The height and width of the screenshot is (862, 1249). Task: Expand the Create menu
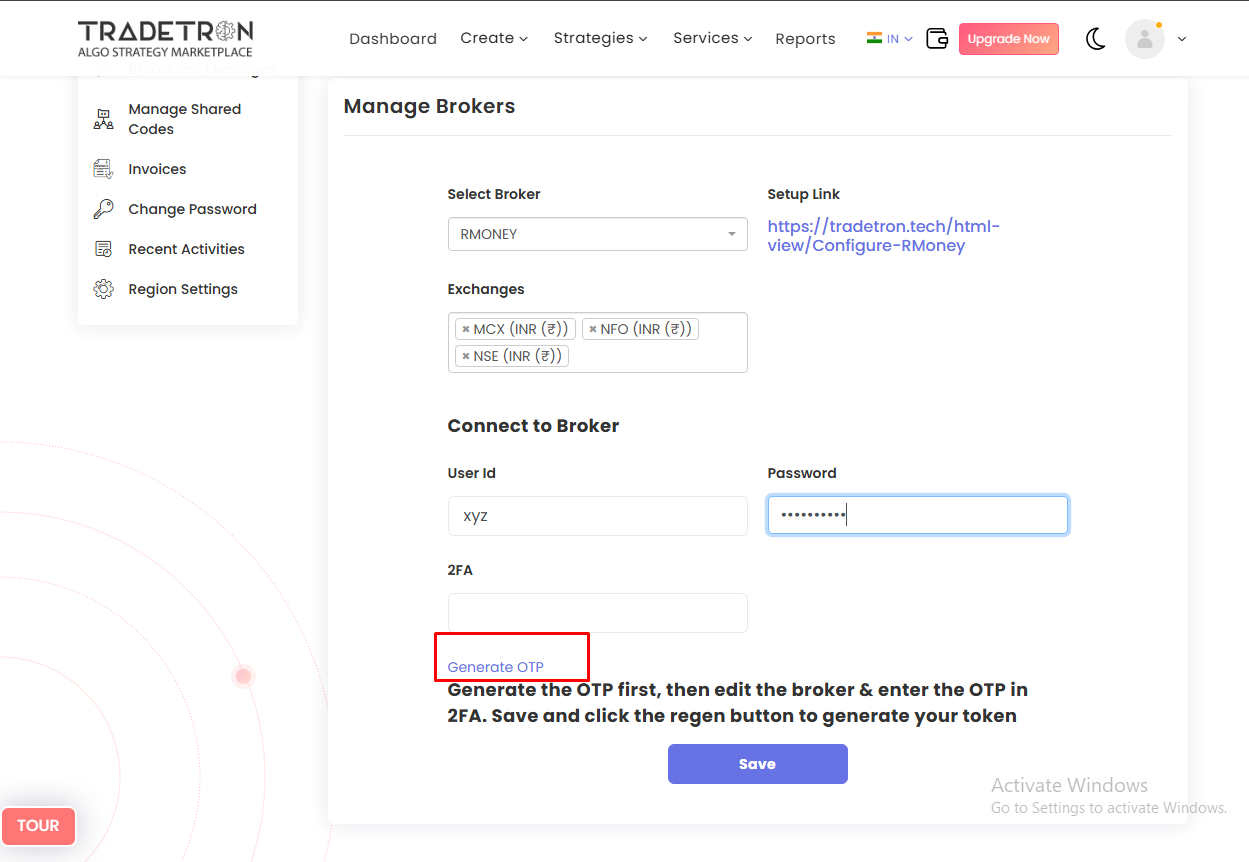(494, 38)
